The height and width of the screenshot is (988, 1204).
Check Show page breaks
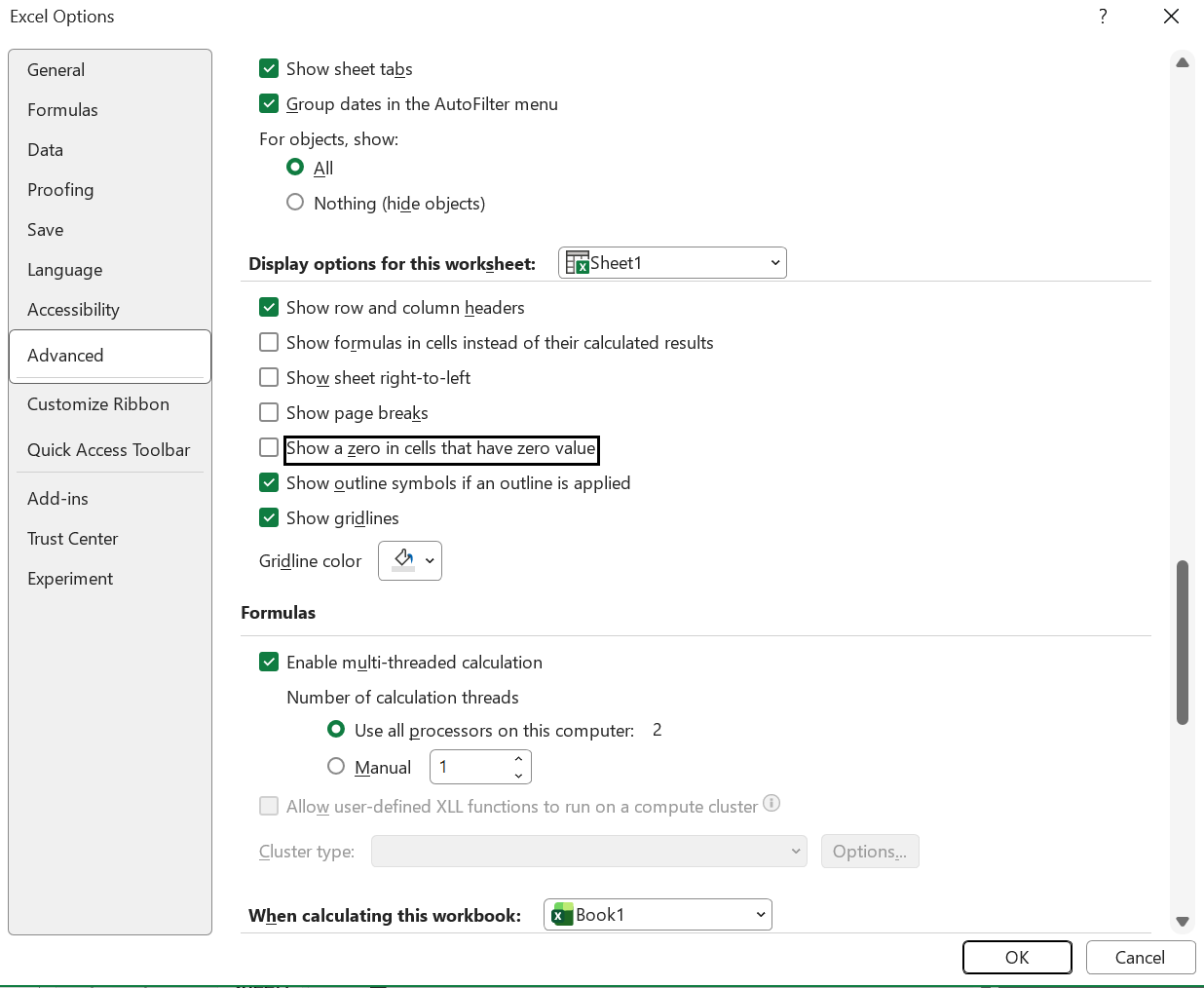coord(269,413)
